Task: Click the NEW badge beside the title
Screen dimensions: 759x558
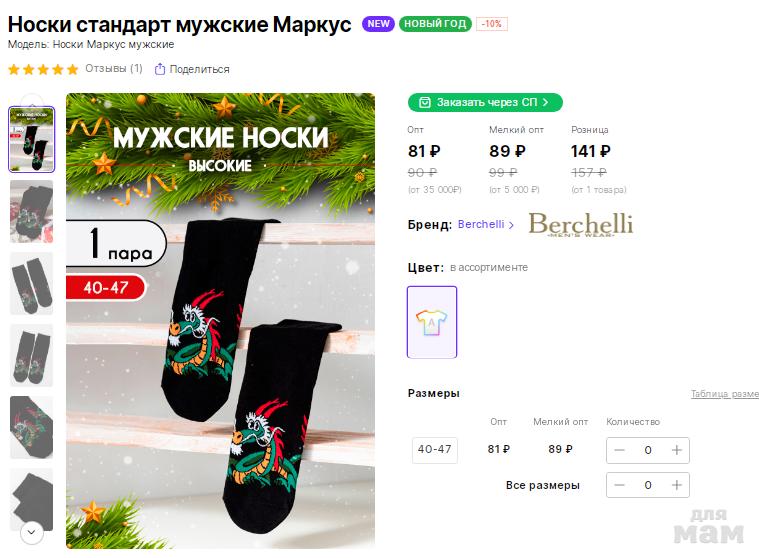Action: (x=378, y=24)
